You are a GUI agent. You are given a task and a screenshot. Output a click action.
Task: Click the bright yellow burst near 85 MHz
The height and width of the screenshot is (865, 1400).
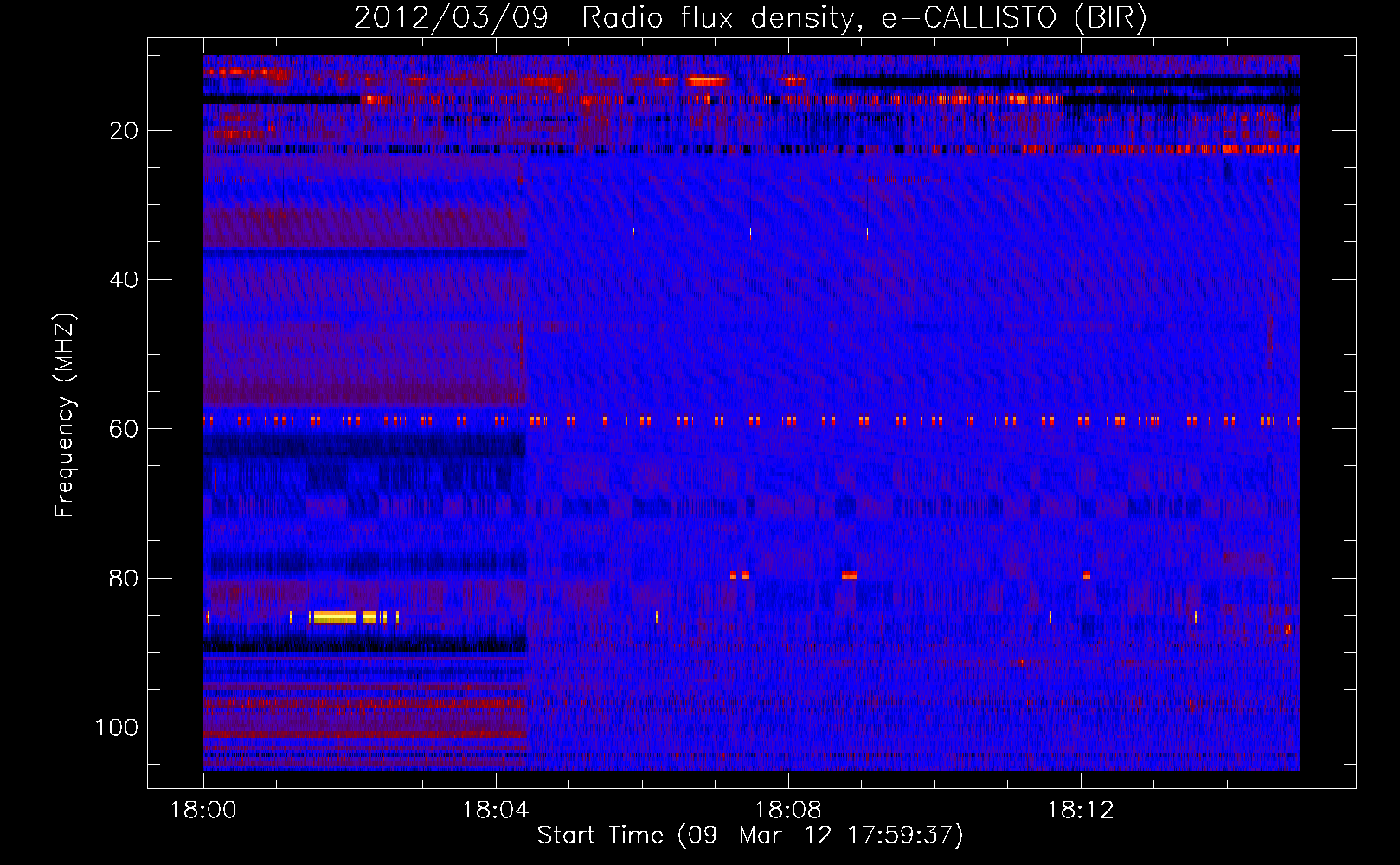(335, 617)
